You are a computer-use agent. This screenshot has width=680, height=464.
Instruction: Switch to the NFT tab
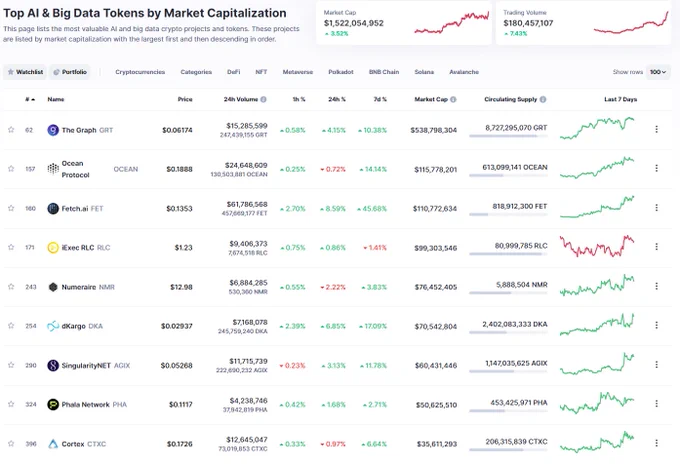(x=261, y=72)
